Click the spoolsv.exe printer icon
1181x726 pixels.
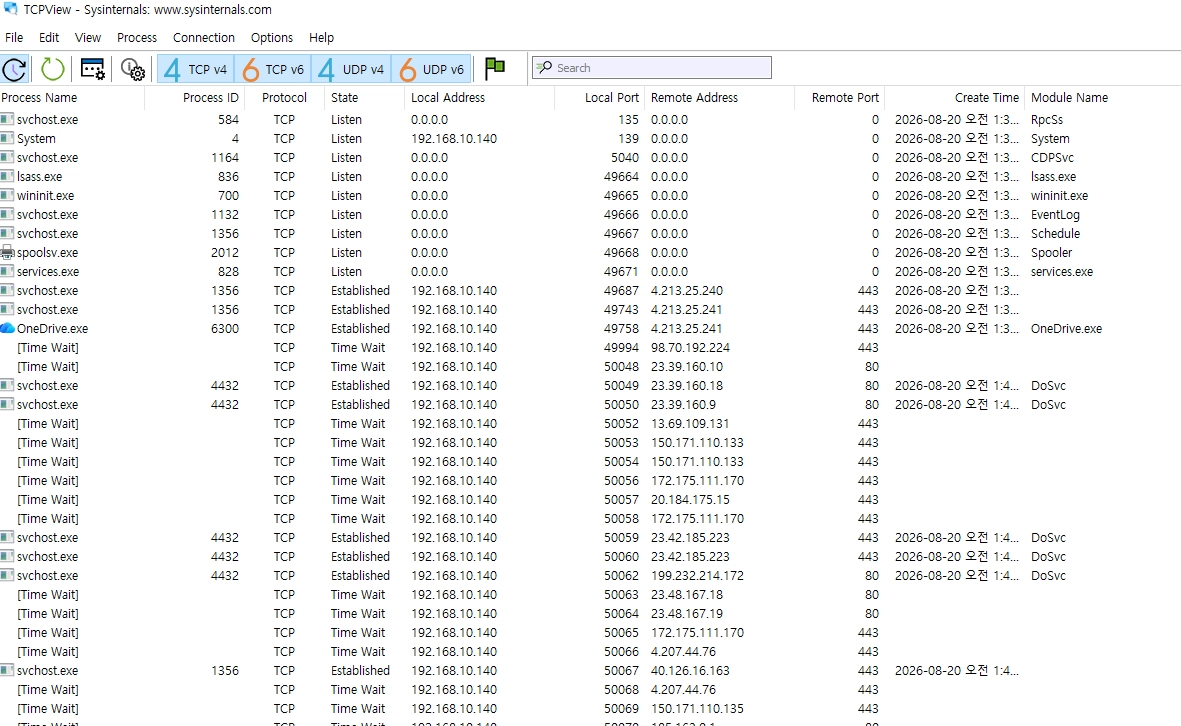click(x=8, y=252)
